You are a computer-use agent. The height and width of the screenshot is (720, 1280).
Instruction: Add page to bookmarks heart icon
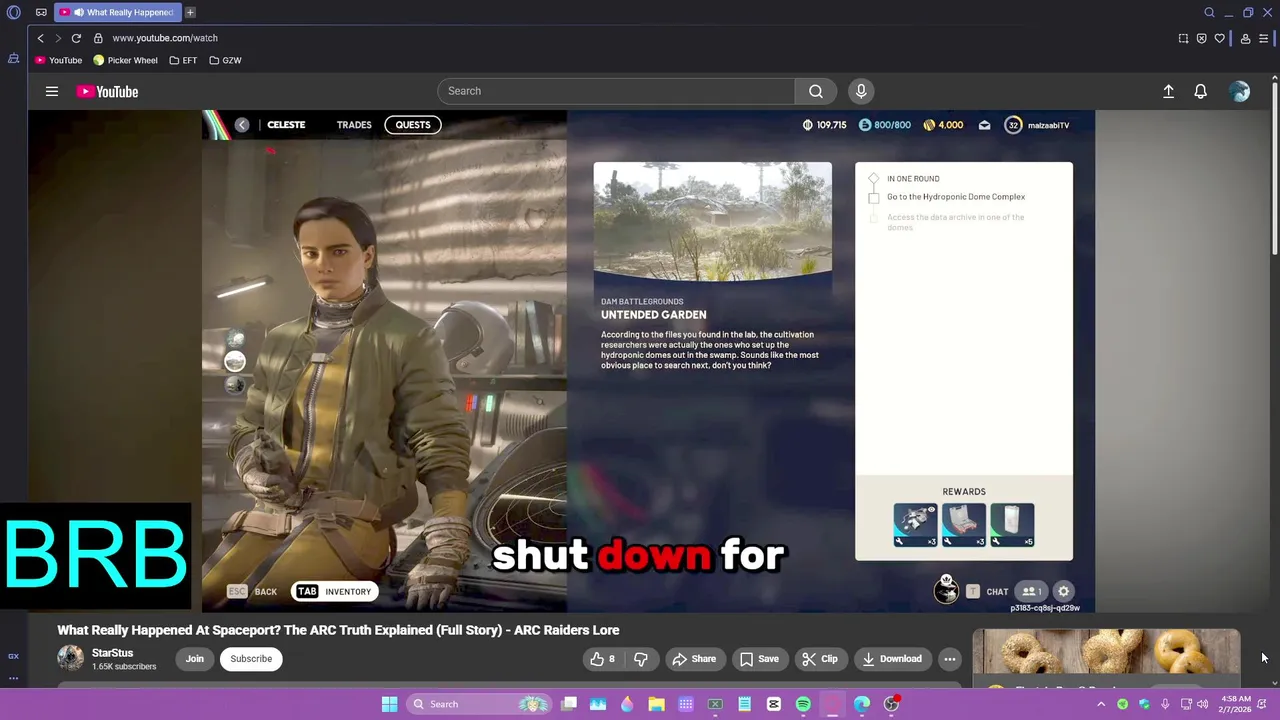pos(1219,38)
